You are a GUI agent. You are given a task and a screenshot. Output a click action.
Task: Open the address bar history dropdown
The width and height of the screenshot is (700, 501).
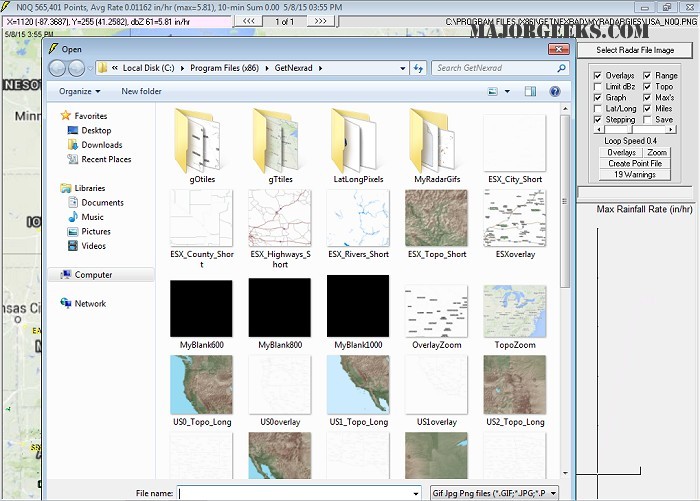click(404, 68)
